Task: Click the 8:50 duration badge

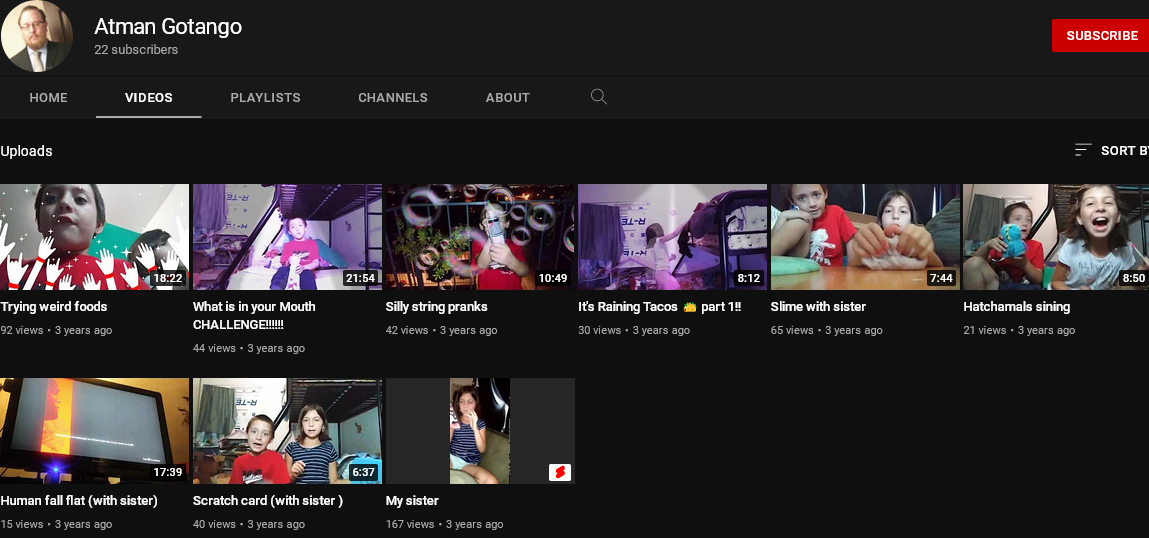Action: pos(1134,279)
